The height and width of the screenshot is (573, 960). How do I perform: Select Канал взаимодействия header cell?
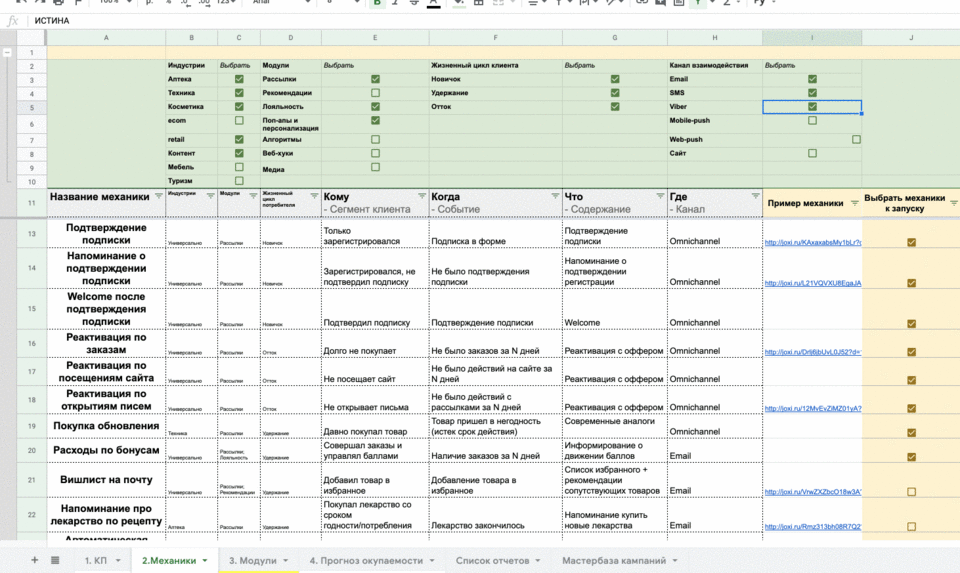click(x=714, y=66)
